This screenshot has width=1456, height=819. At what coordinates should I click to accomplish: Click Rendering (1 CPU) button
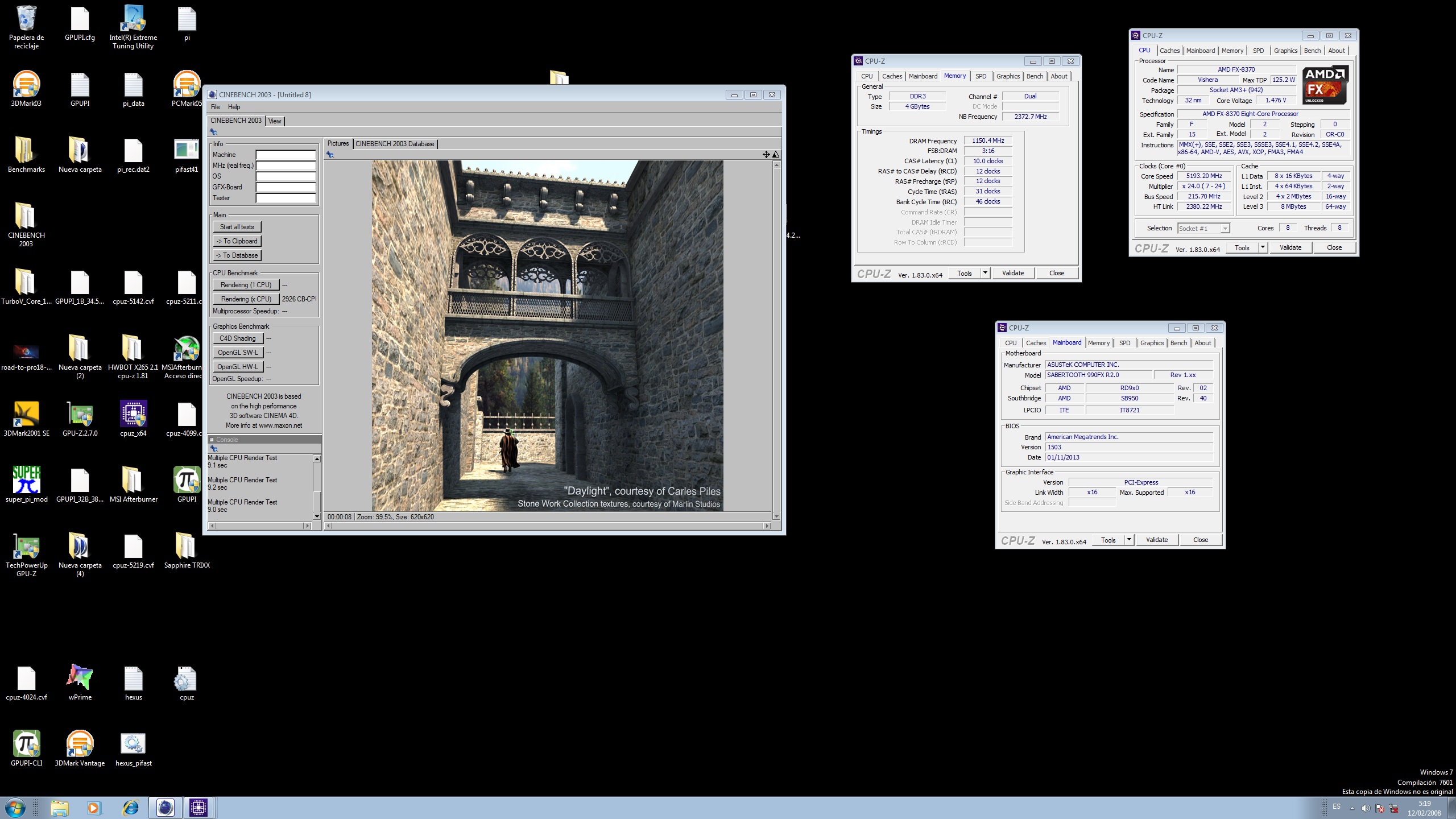pos(246,285)
